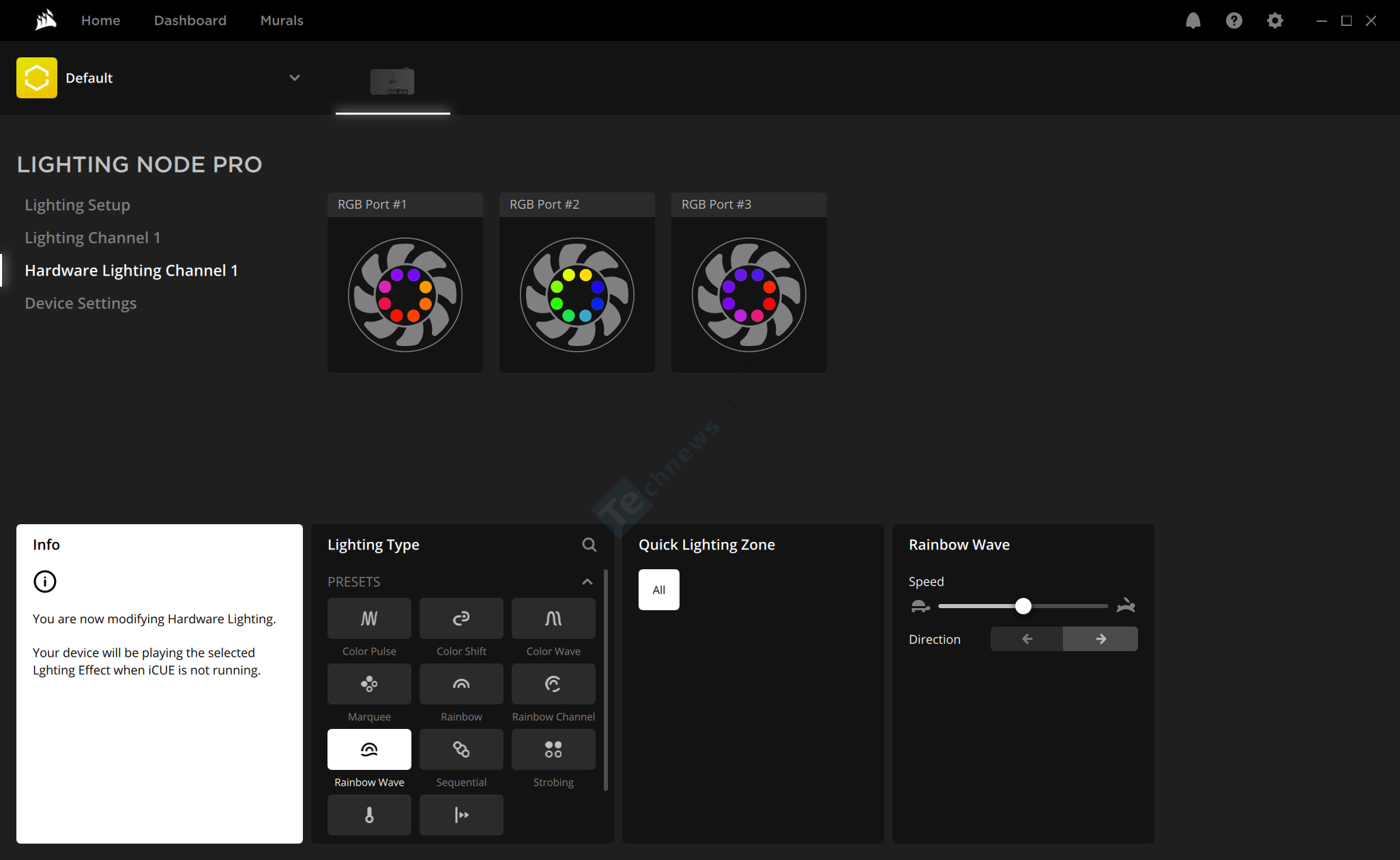Select the Rainbow Channel preset
The width and height of the screenshot is (1400, 860).
click(553, 684)
